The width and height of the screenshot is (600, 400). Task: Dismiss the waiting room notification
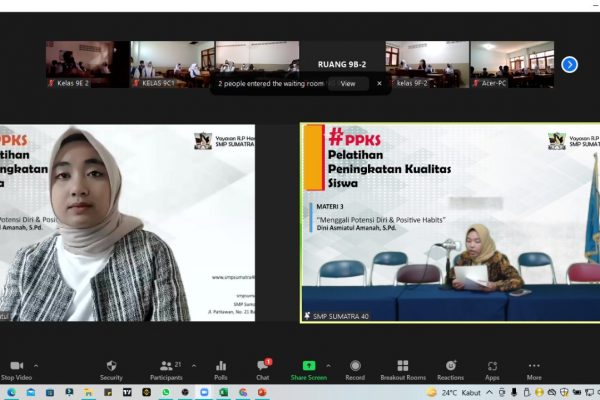click(x=379, y=83)
